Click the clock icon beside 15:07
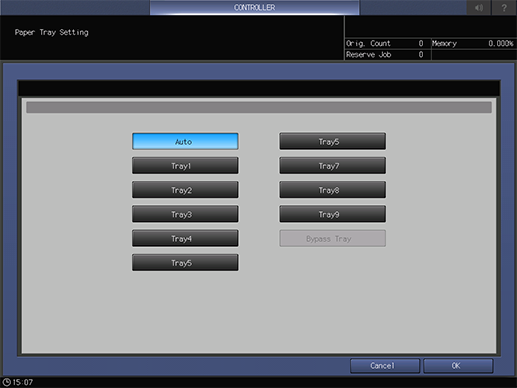This screenshot has width=517, height=388. click(6, 382)
